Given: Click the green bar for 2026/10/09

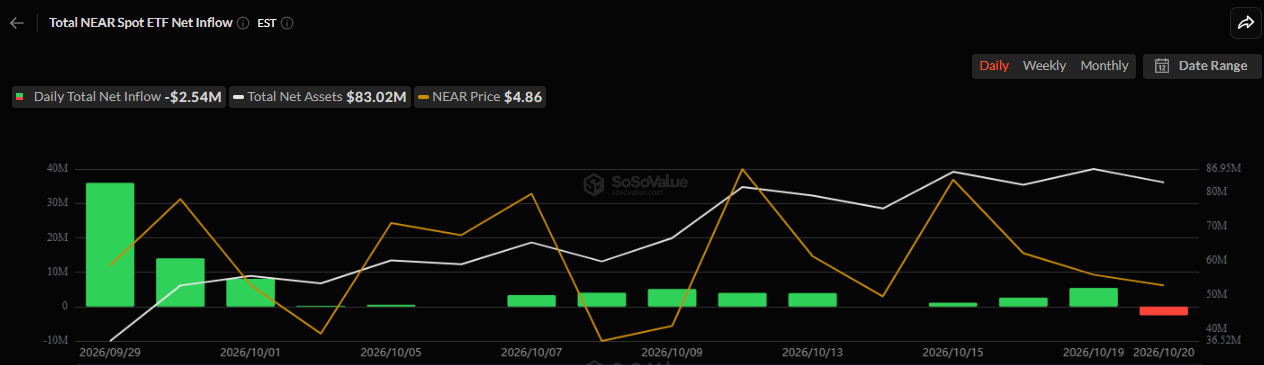Looking at the screenshot, I should point(672,298).
